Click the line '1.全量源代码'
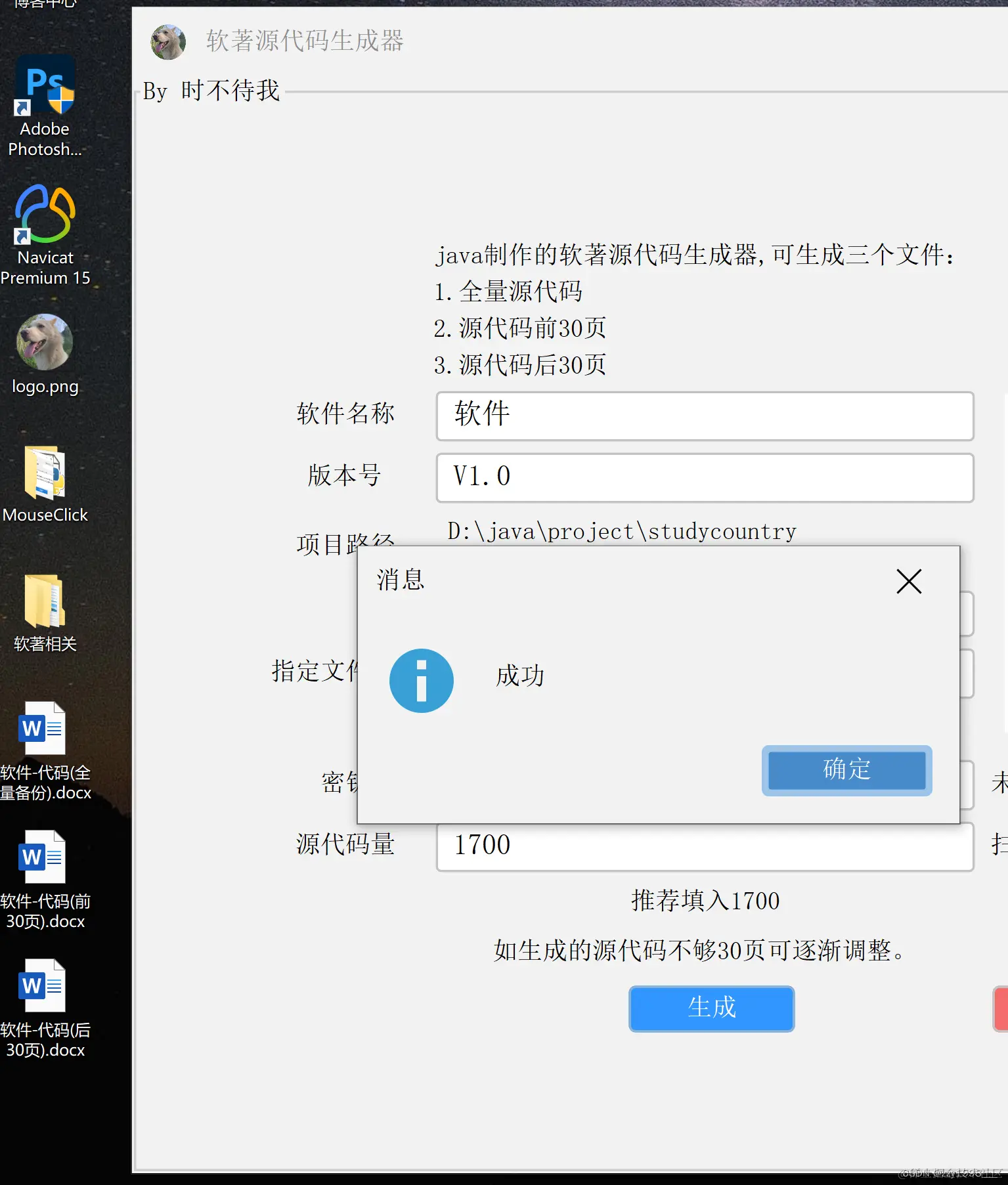Viewport: 1008px width, 1185px height. (508, 291)
